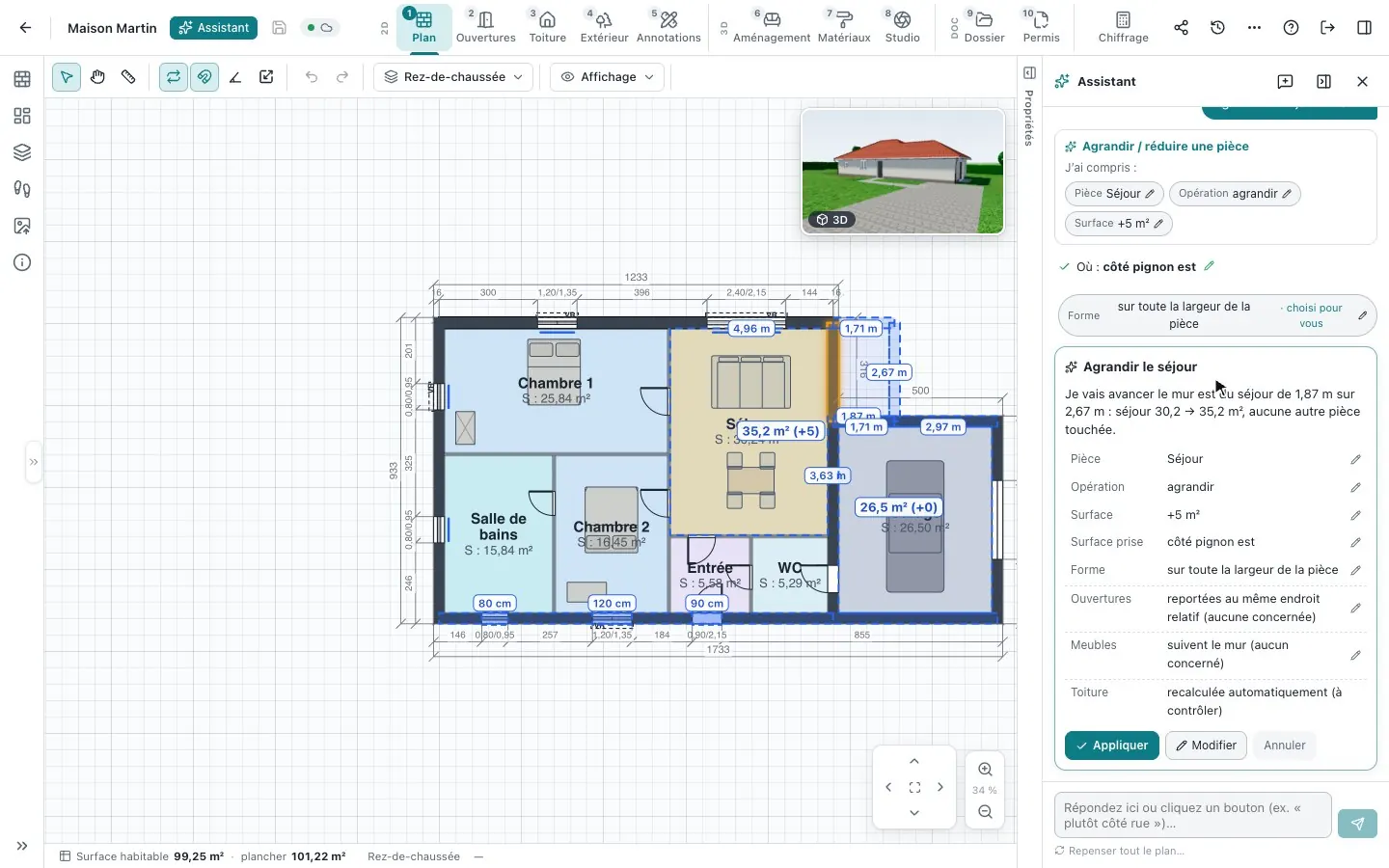This screenshot has width=1389, height=868.
Task: Open the Affichage display dropdown
Action: pos(607,77)
